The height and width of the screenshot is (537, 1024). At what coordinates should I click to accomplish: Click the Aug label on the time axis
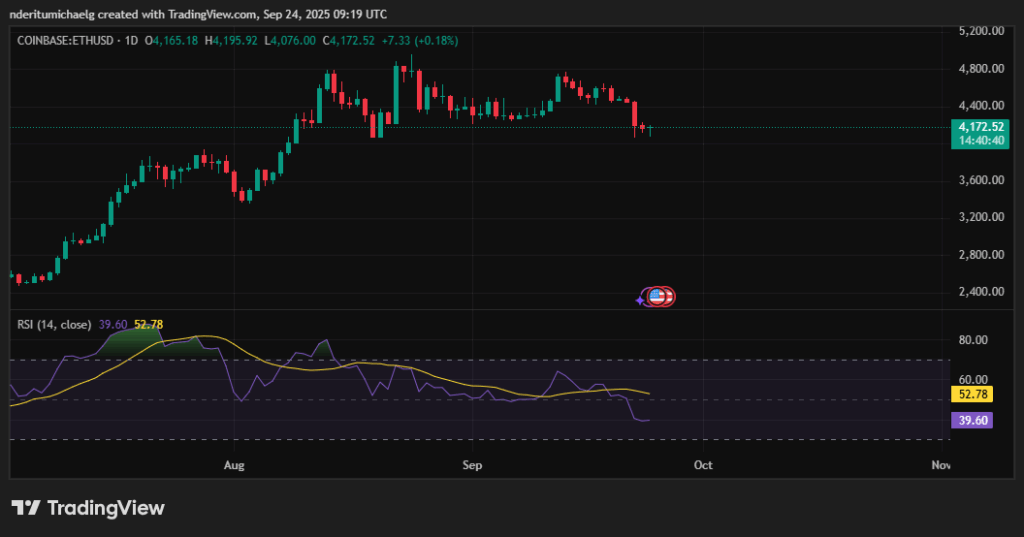234,465
